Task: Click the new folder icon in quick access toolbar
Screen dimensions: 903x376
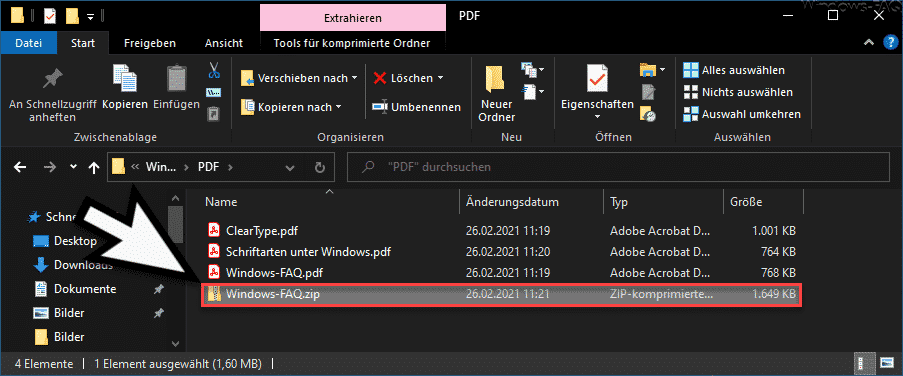Action: [72, 16]
